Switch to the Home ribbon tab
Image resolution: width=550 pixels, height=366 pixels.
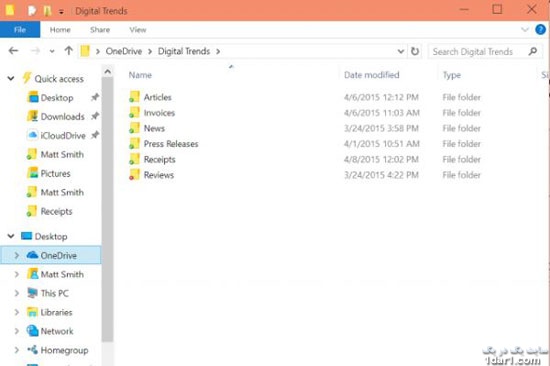point(60,30)
